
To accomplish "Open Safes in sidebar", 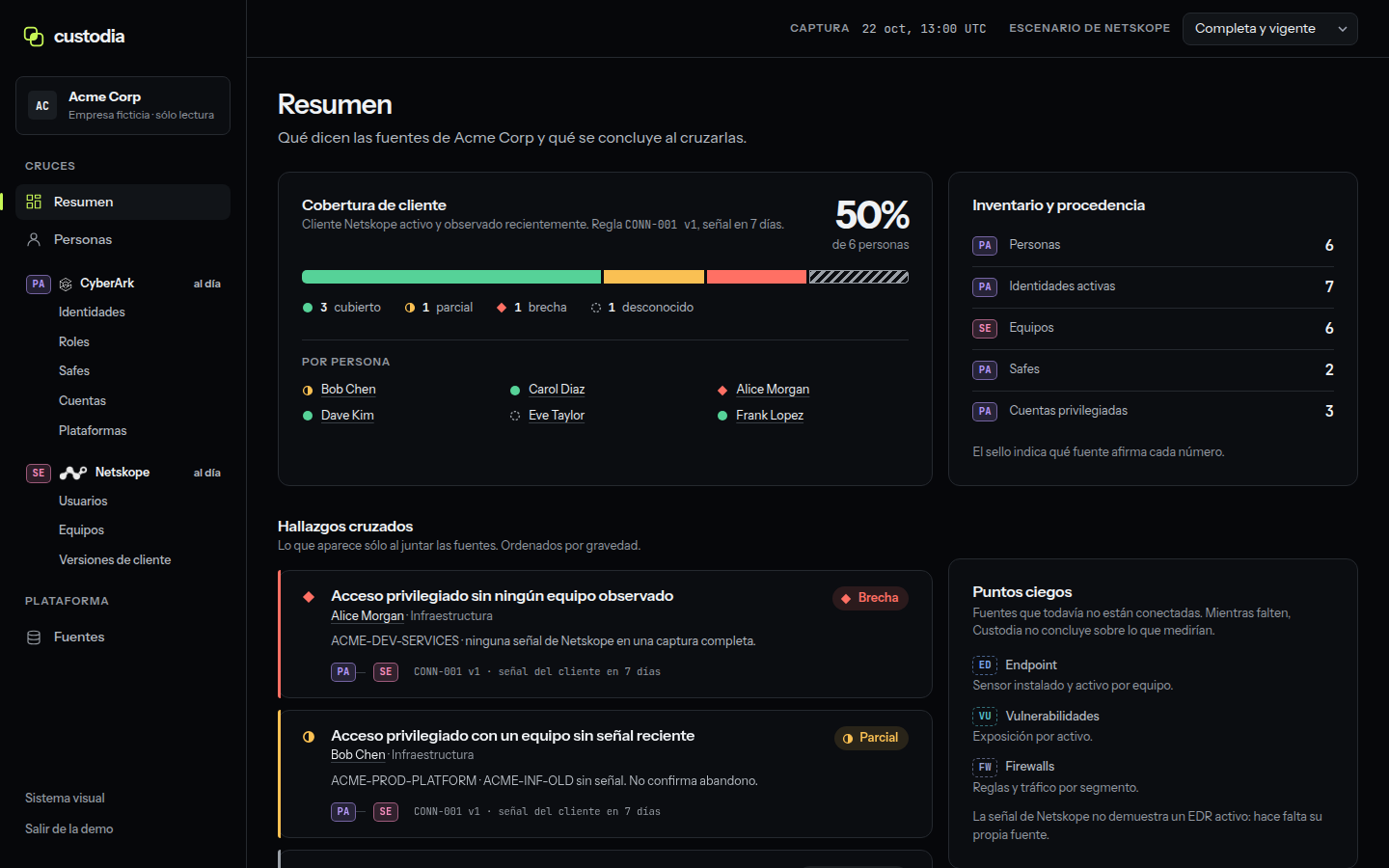I will pos(74,371).
